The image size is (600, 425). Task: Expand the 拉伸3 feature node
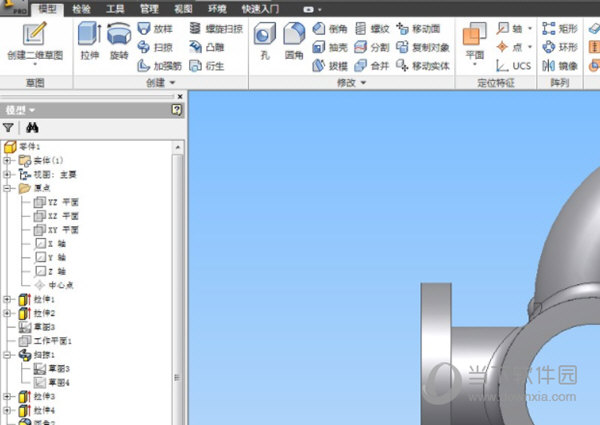(7, 396)
